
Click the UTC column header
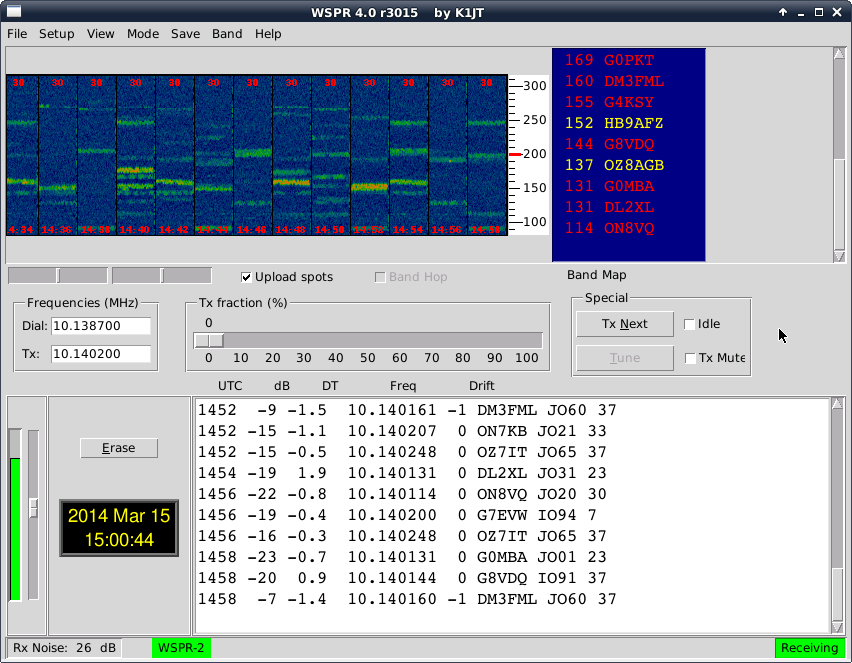(230, 386)
